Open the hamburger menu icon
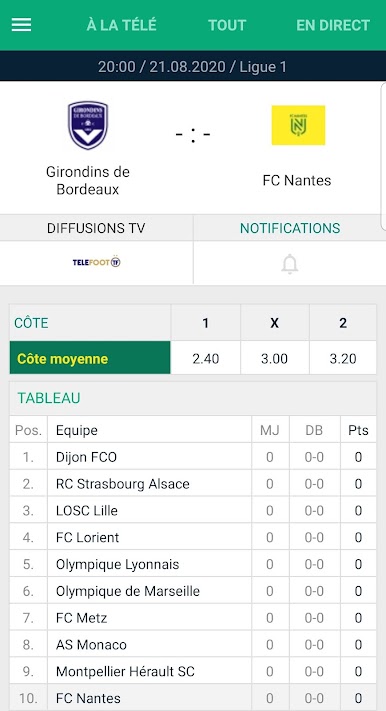The image size is (386, 711). pos(21,24)
